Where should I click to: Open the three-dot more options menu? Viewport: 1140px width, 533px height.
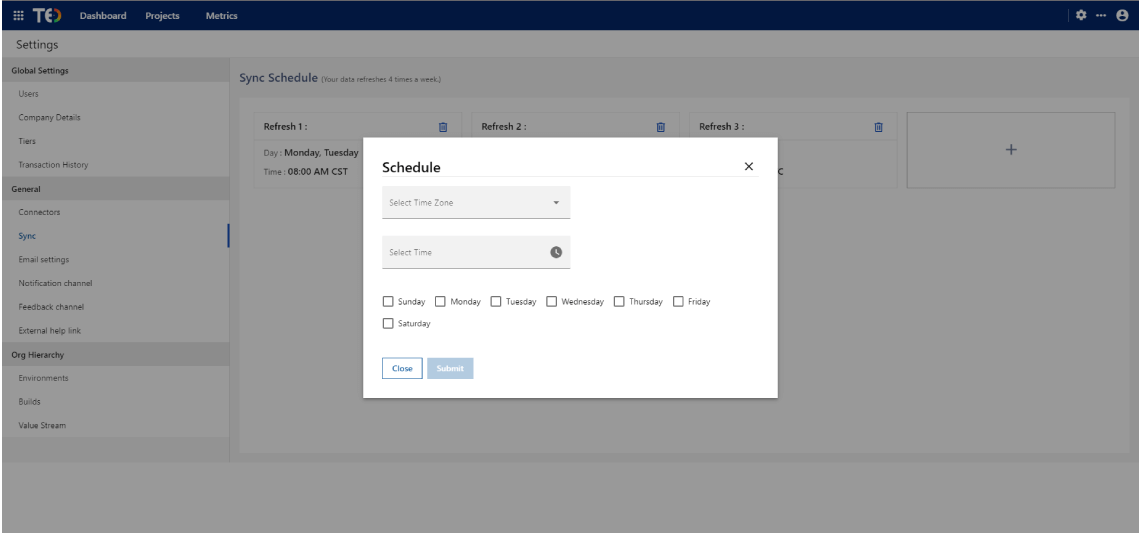click(x=1101, y=16)
